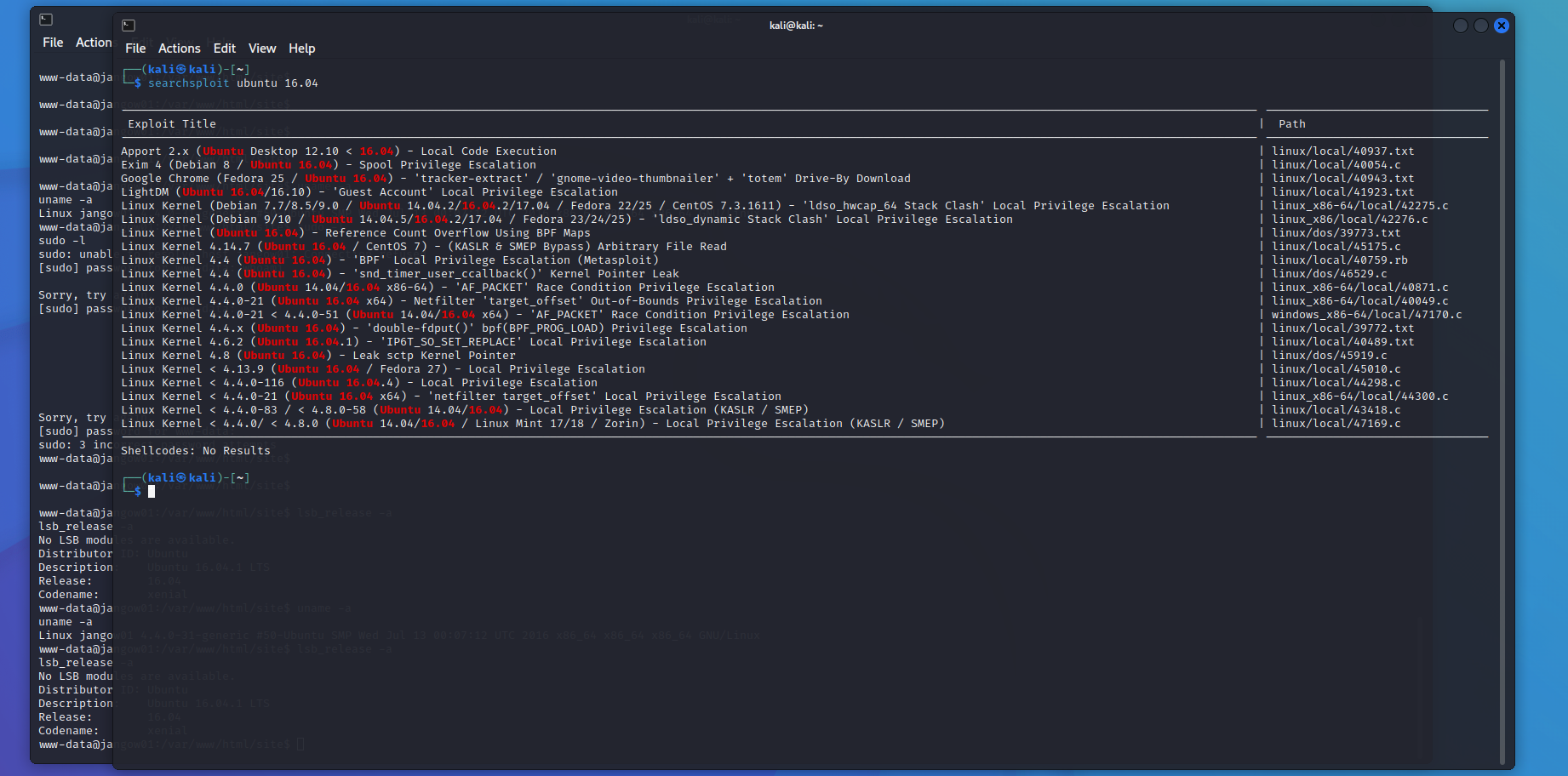Open the File menu in the front terminal

pyautogui.click(x=135, y=48)
